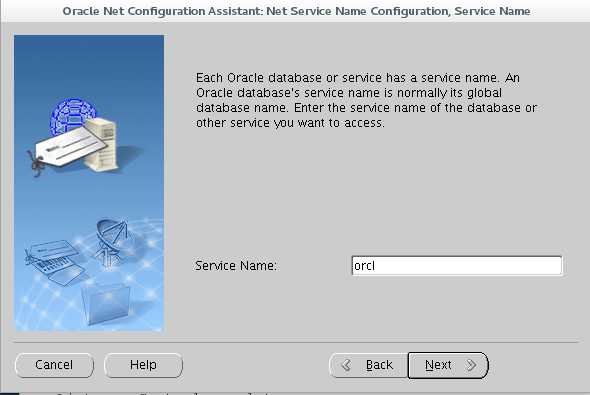Proceed with the Next button
Screen dimensions: 590x395
click(x=448, y=365)
